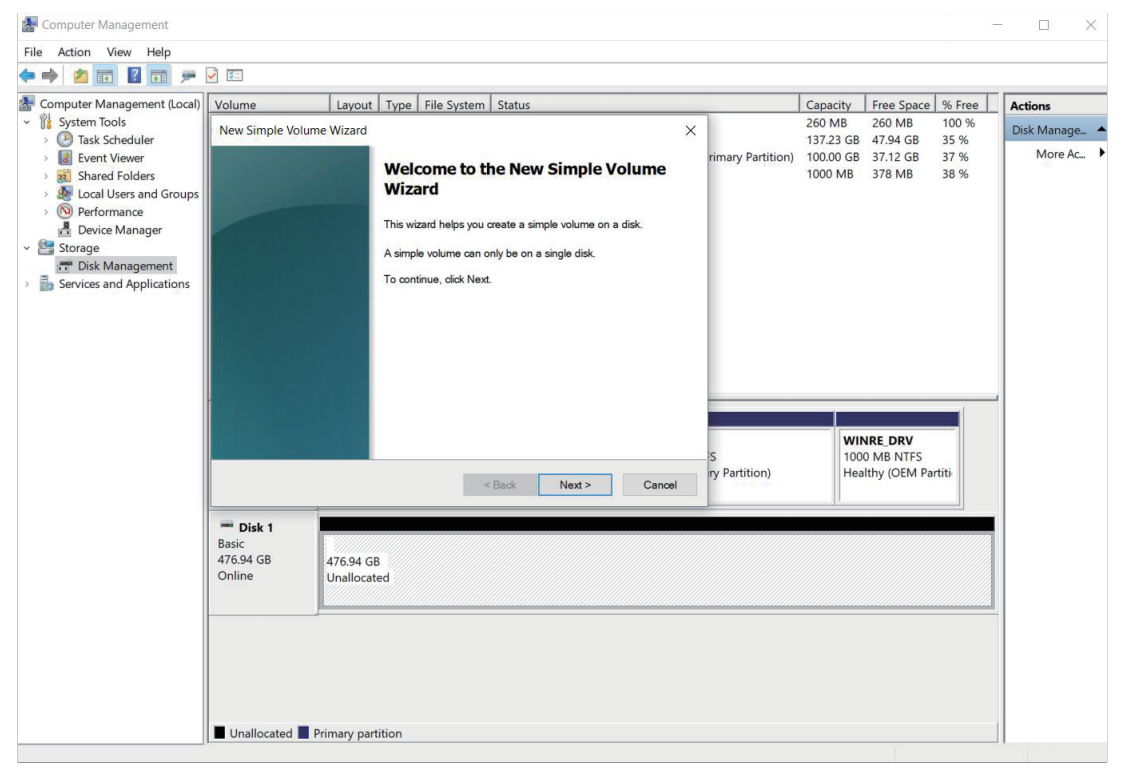Click the Task Scheduler clock icon
The width and height of the screenshot is (1135, 780).
[x=64, y=140]
